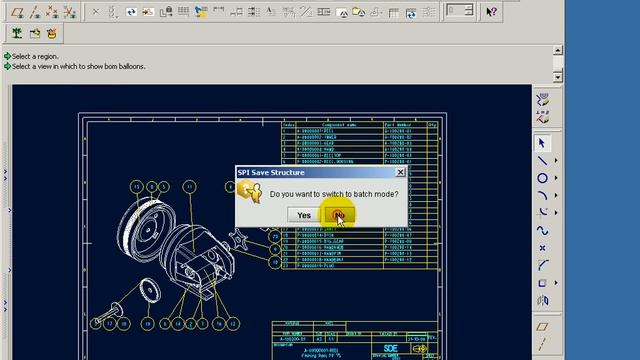This screenshot has height=360, width=640.
Task: Answer No in SPI Save Structure dialog
Action: pyautogui.click(x=339, y=215)
